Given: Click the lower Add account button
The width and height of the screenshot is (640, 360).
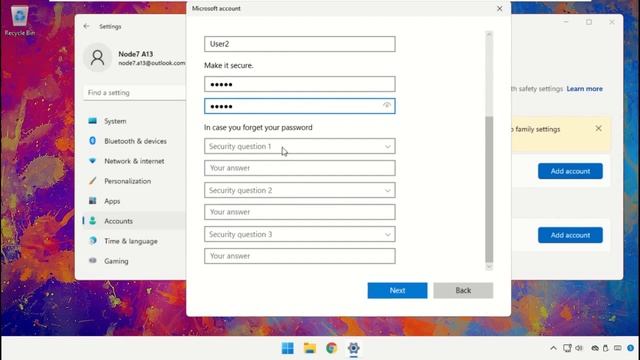Looking at the screenshot, I should click(570, 236).
